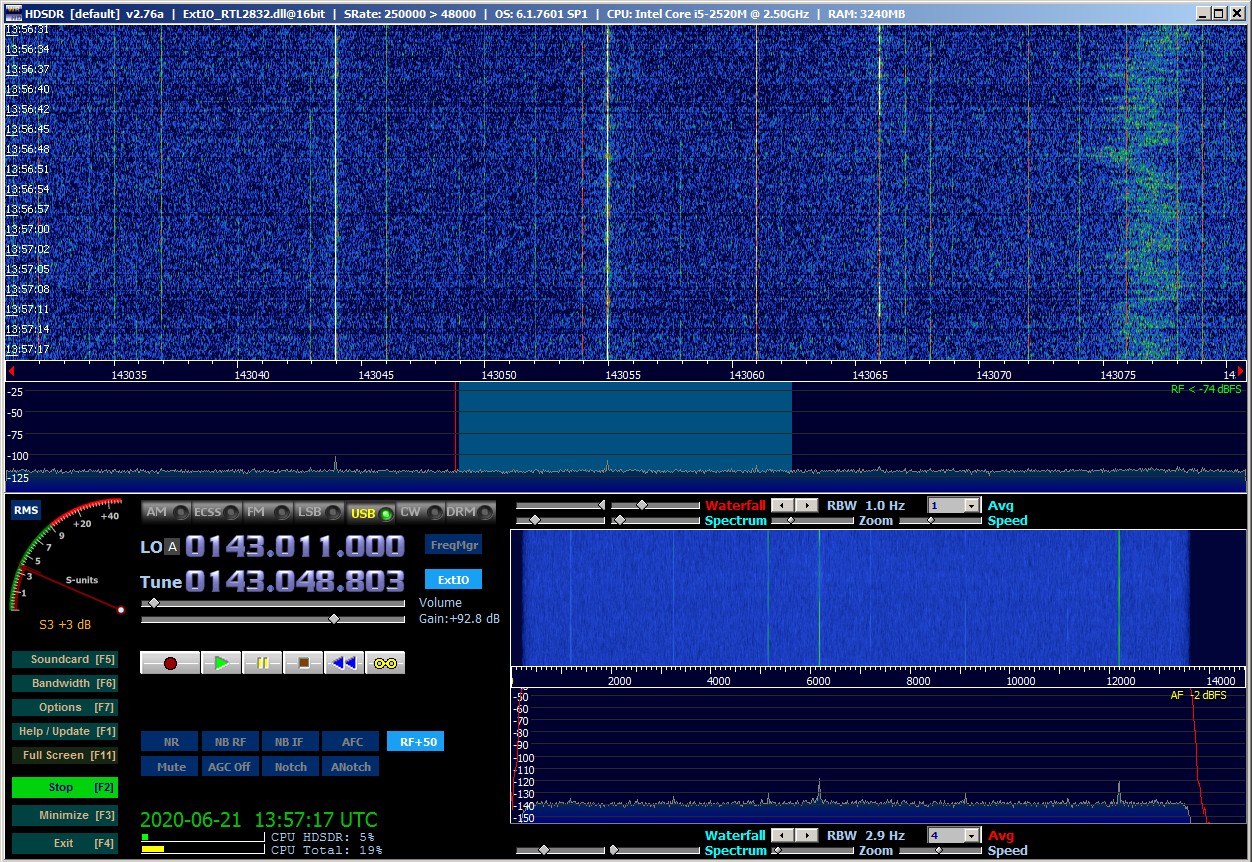1252x862 pixels.
Task: Click the upper Spectrum label
Action: (735, 520)
